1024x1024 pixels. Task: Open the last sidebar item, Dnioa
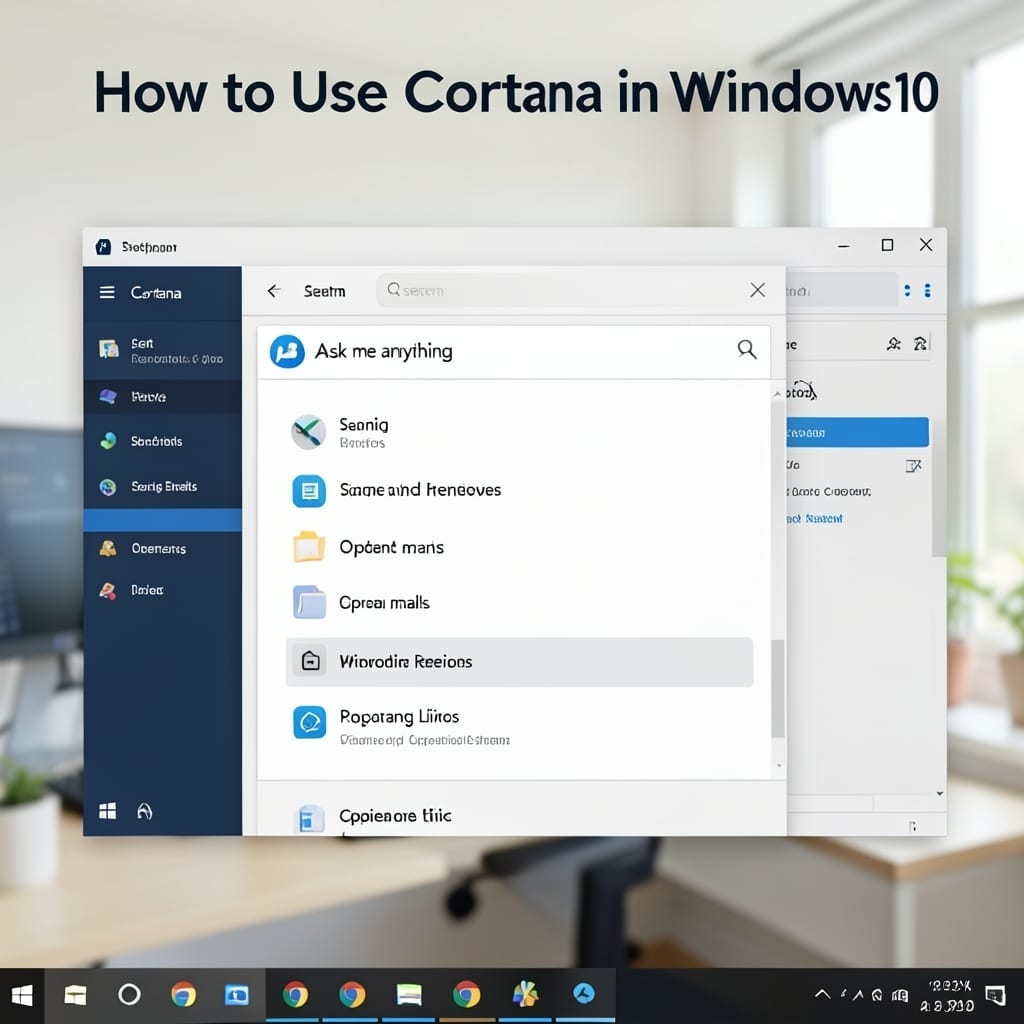[163, 590]
